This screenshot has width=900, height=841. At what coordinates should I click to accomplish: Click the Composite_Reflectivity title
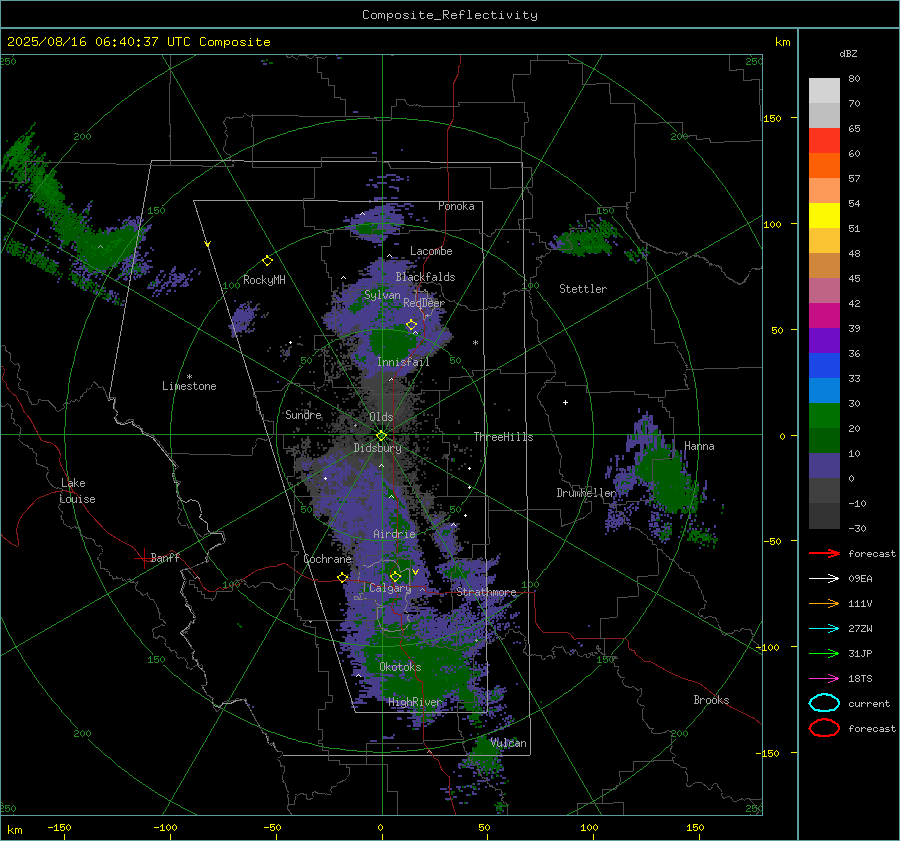pos(450,15)
